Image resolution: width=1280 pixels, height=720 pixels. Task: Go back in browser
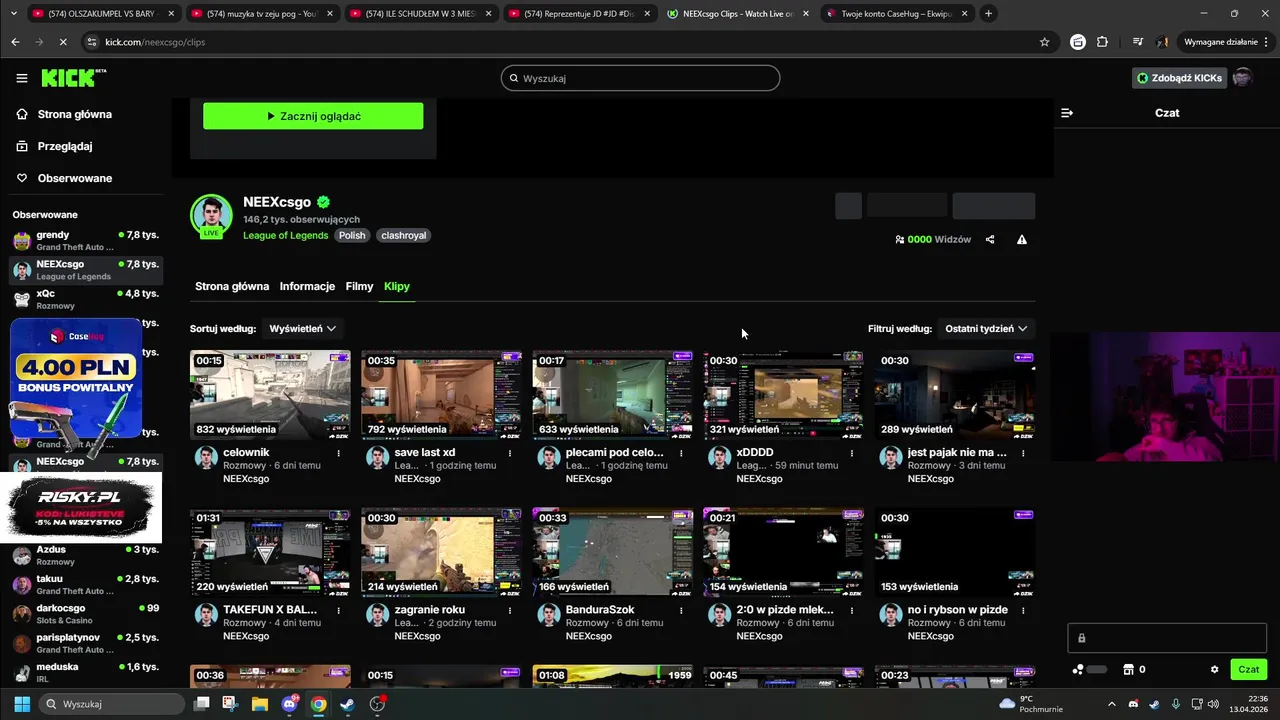click(15, 42)
